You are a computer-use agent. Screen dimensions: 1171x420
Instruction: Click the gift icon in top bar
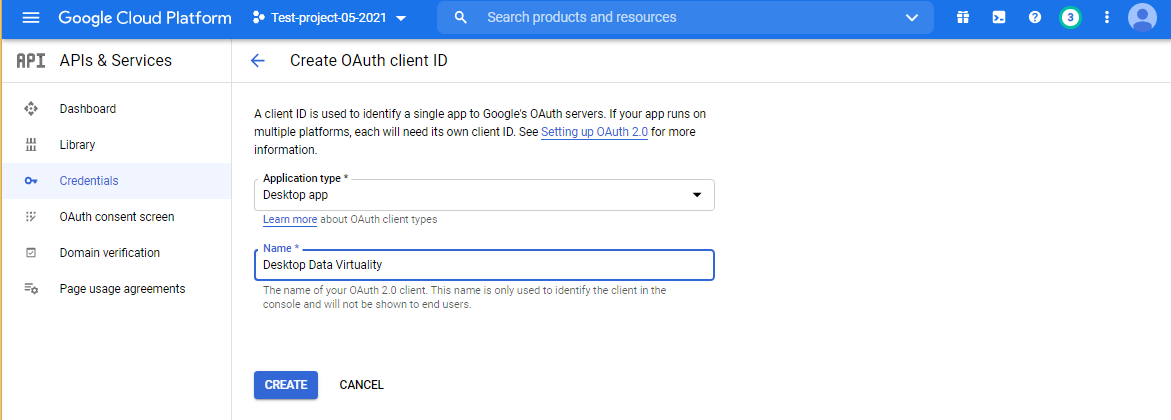962,18
